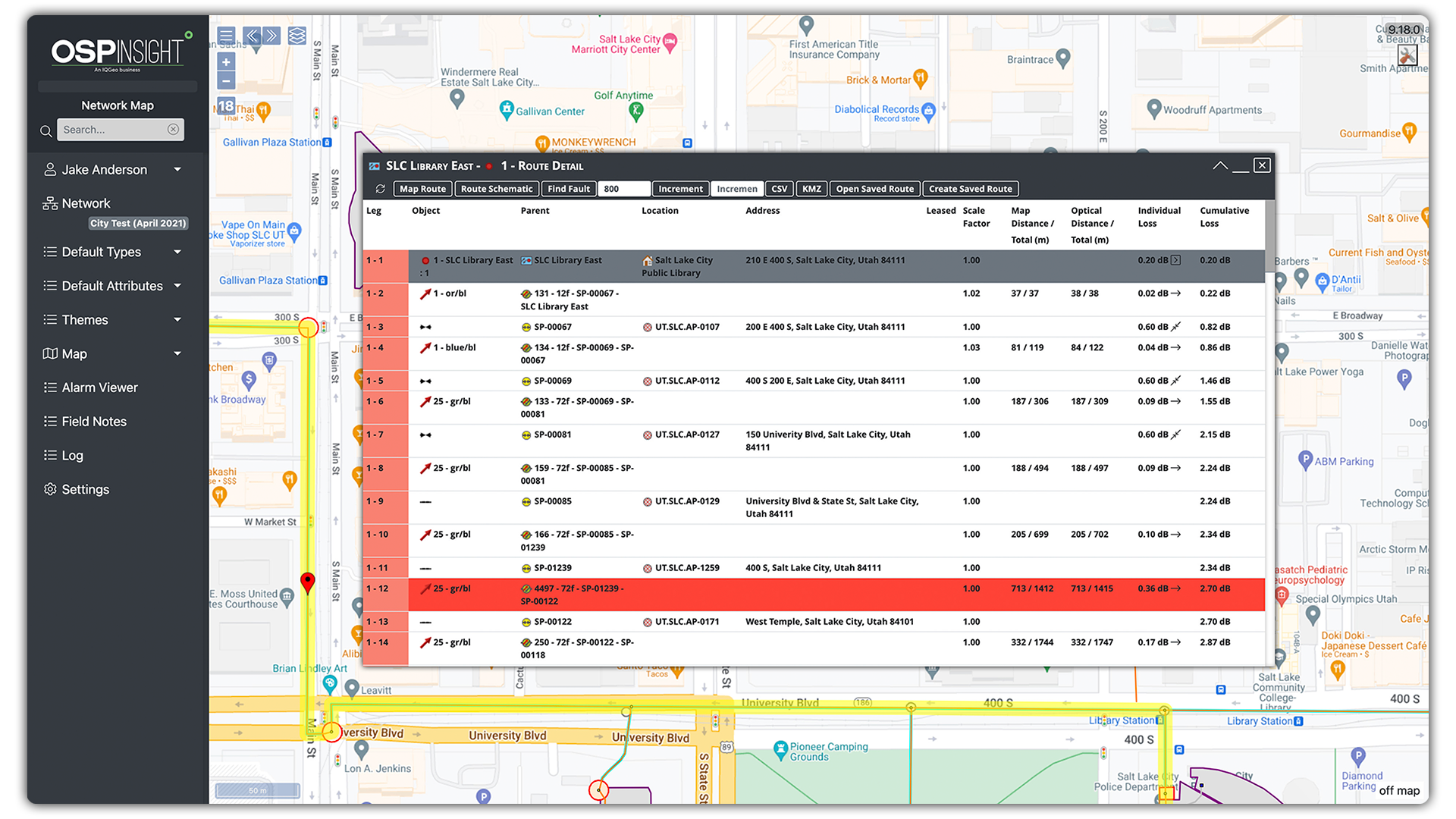
Task: Click the fault distance field showing 800
Action: 624,189
